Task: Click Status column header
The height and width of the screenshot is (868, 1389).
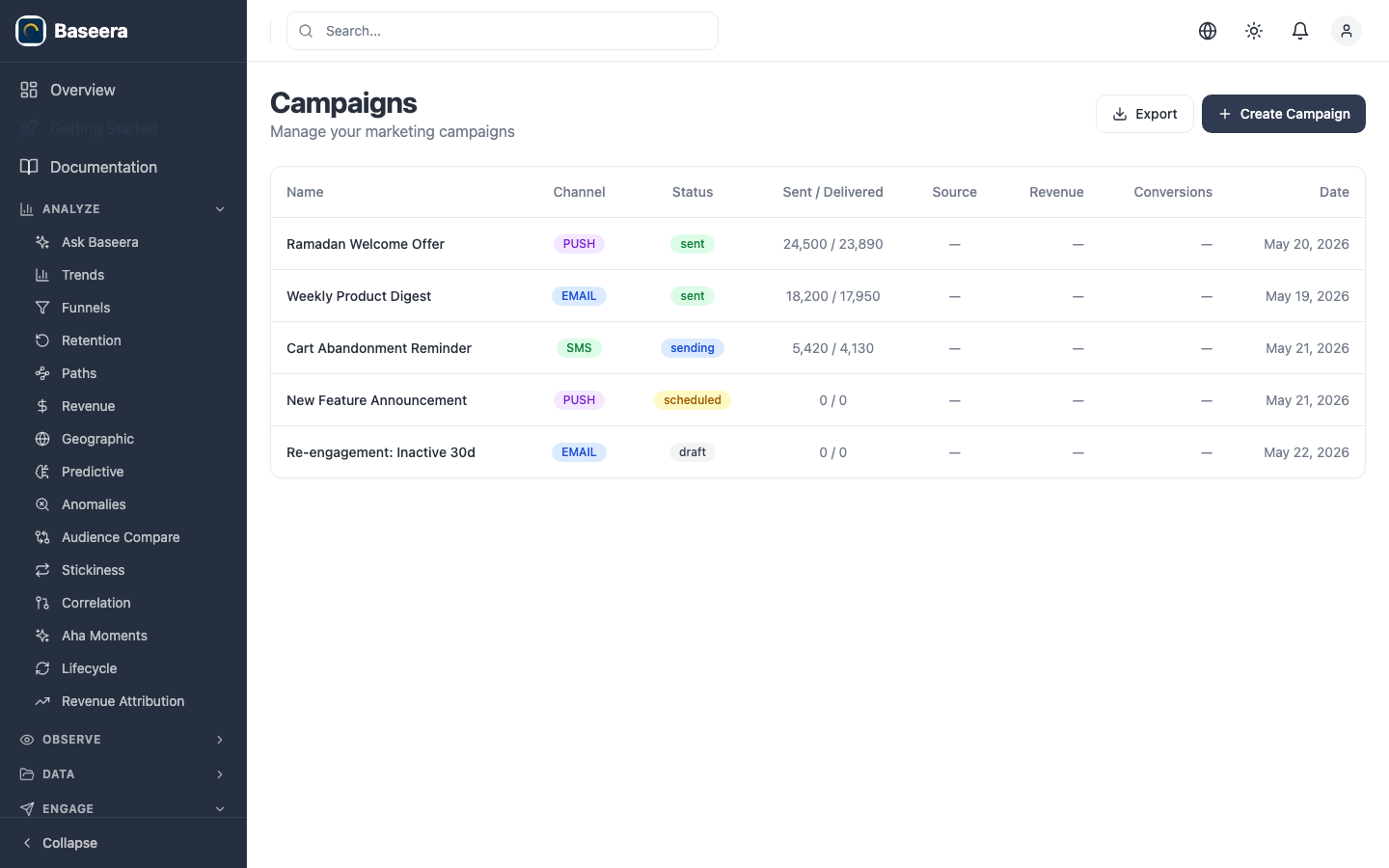Action: [x=693, y=192]
